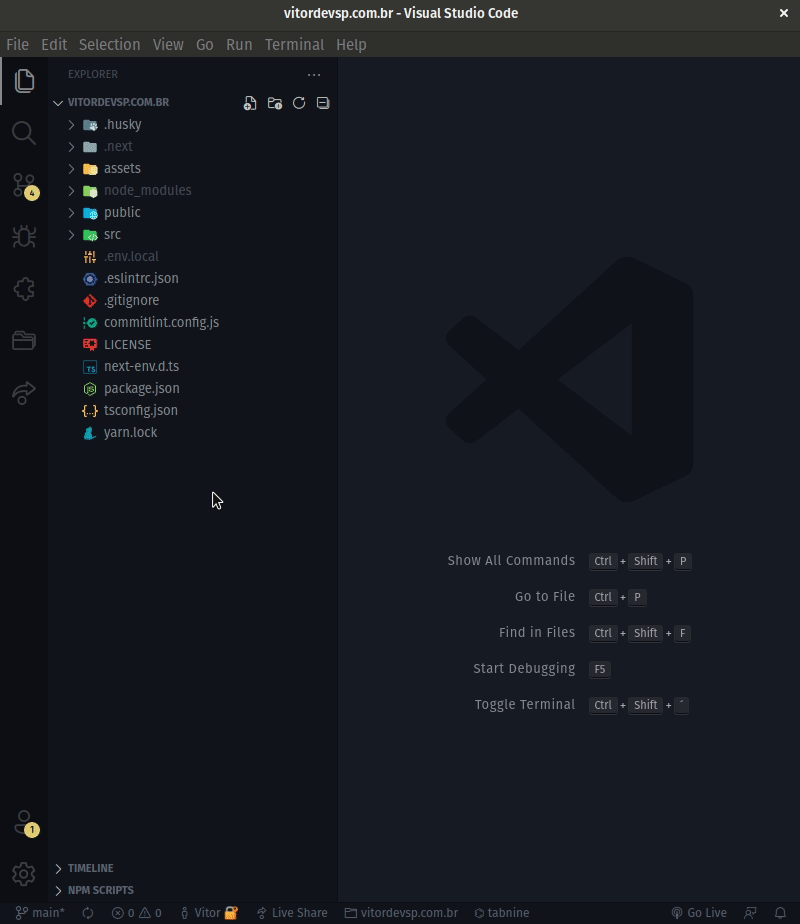This screenshot has height=924, width=800.
Task: Expand the src folder
Action: [111, 234]
